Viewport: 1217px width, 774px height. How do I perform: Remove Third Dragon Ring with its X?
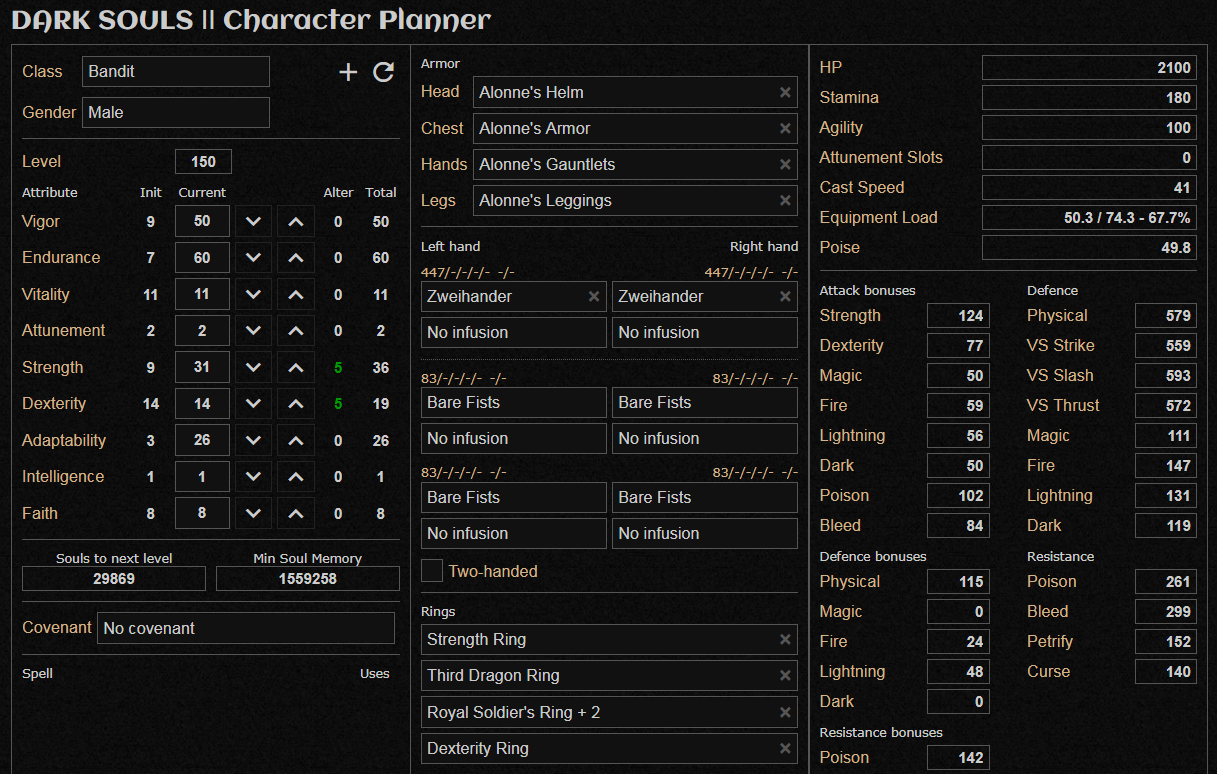click(785, 676)
